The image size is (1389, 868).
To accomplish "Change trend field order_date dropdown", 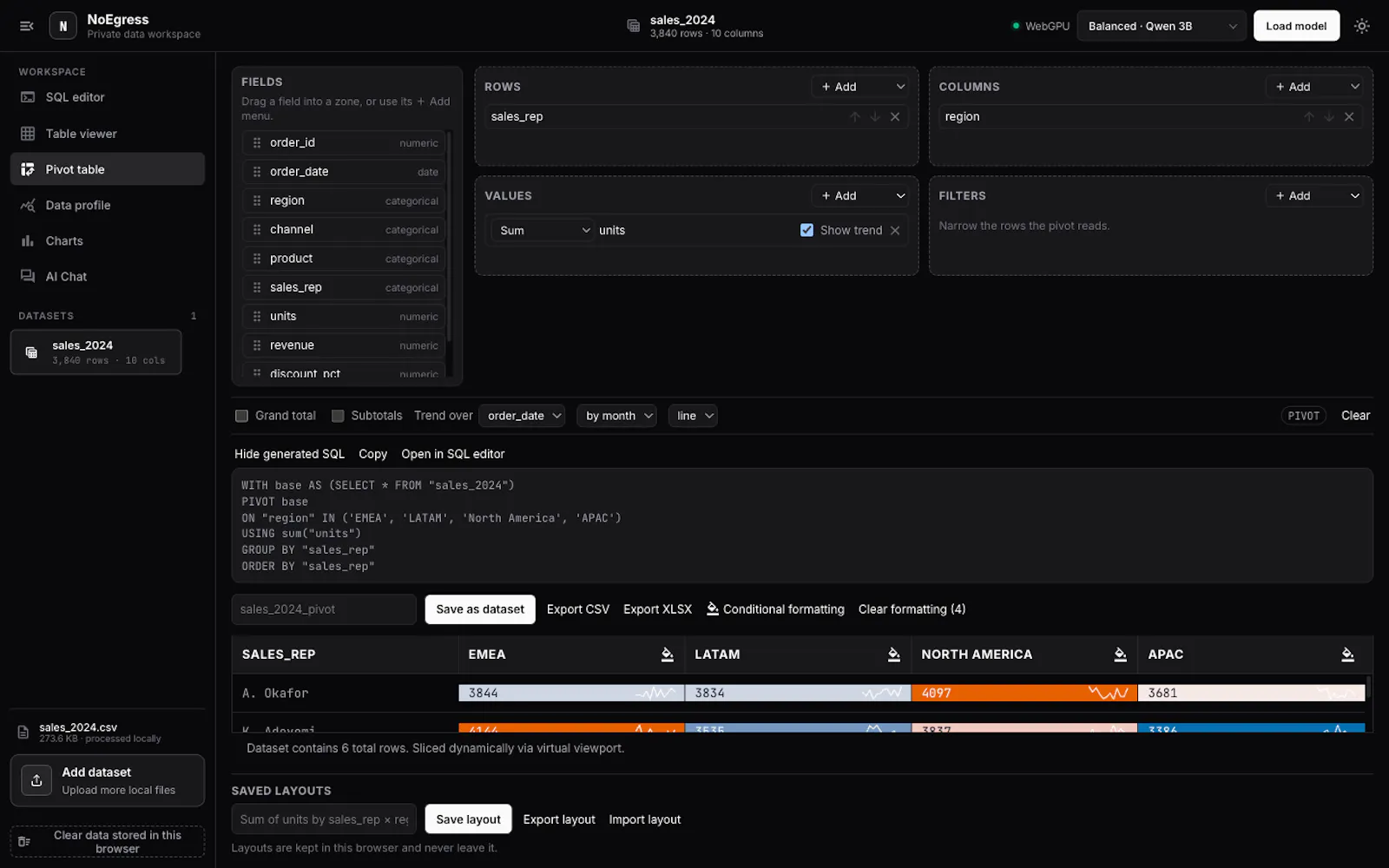I will (522, 416).
